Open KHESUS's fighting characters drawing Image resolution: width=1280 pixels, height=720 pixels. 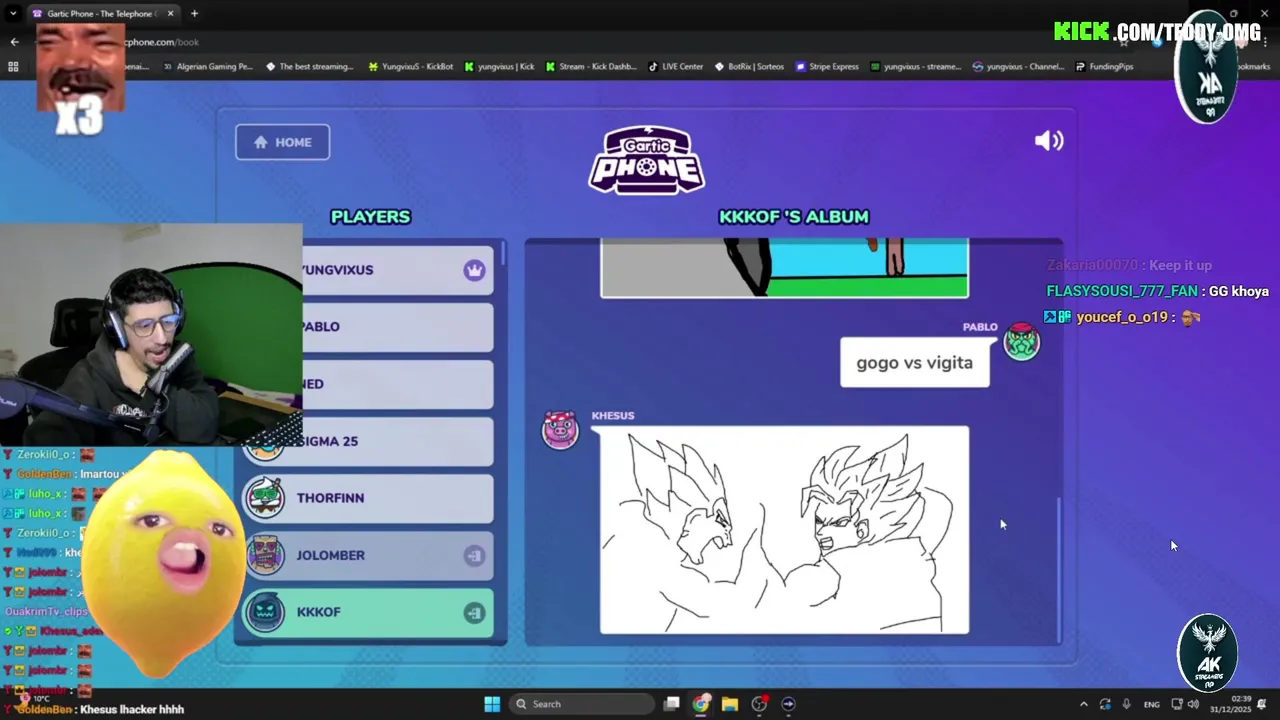tap(784, 531)
